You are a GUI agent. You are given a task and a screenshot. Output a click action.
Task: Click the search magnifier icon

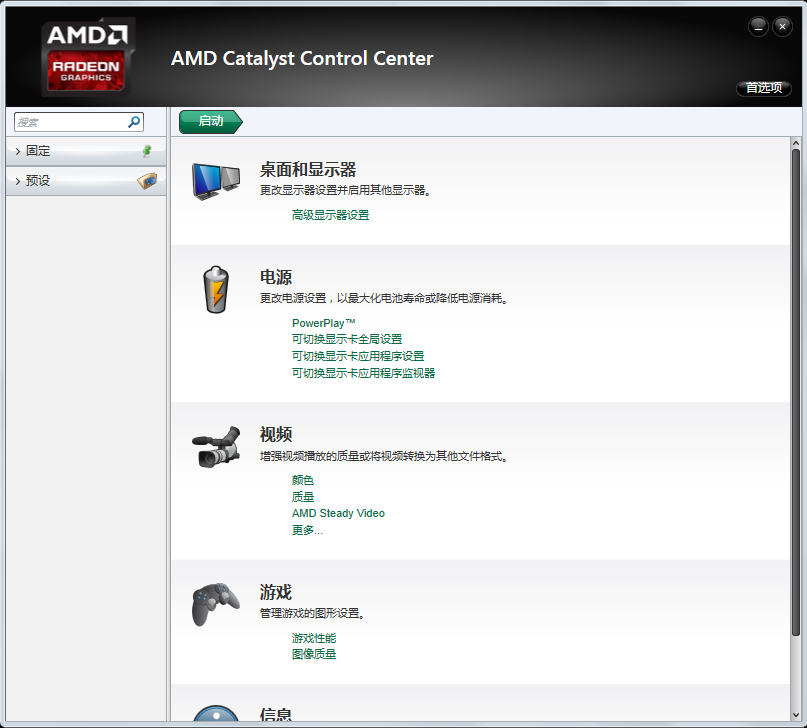click(x=134, y=122)
